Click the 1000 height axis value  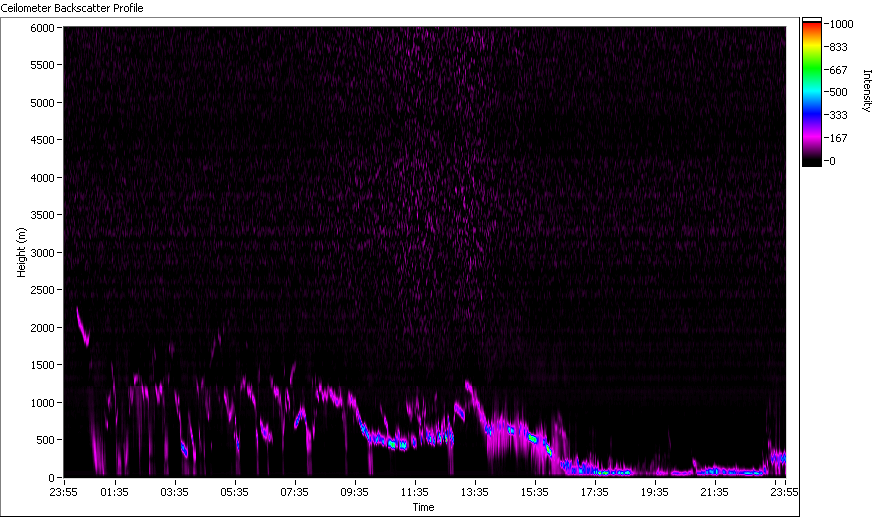[42, 403]
